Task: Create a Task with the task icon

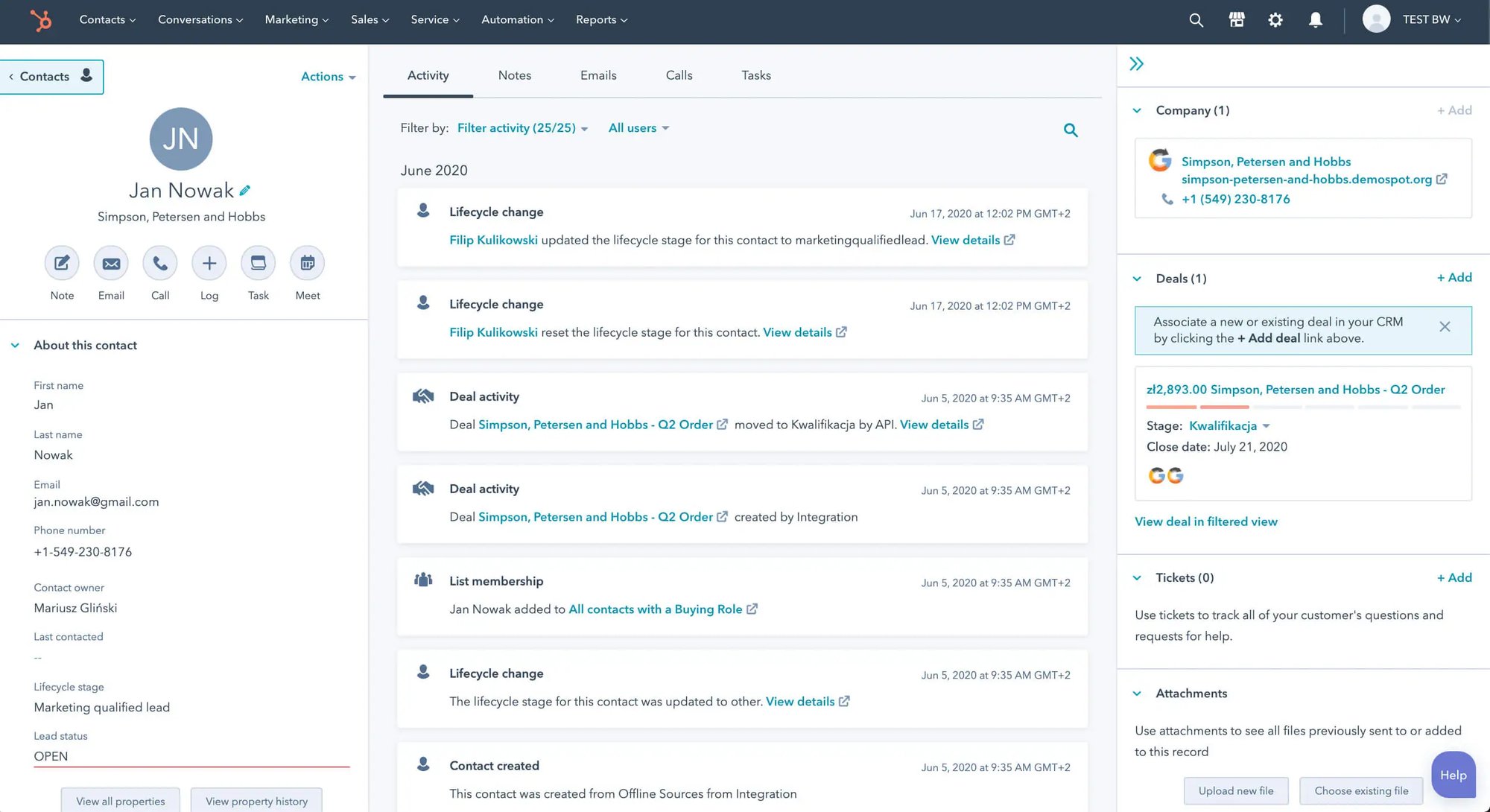Action: click(259, 263)
